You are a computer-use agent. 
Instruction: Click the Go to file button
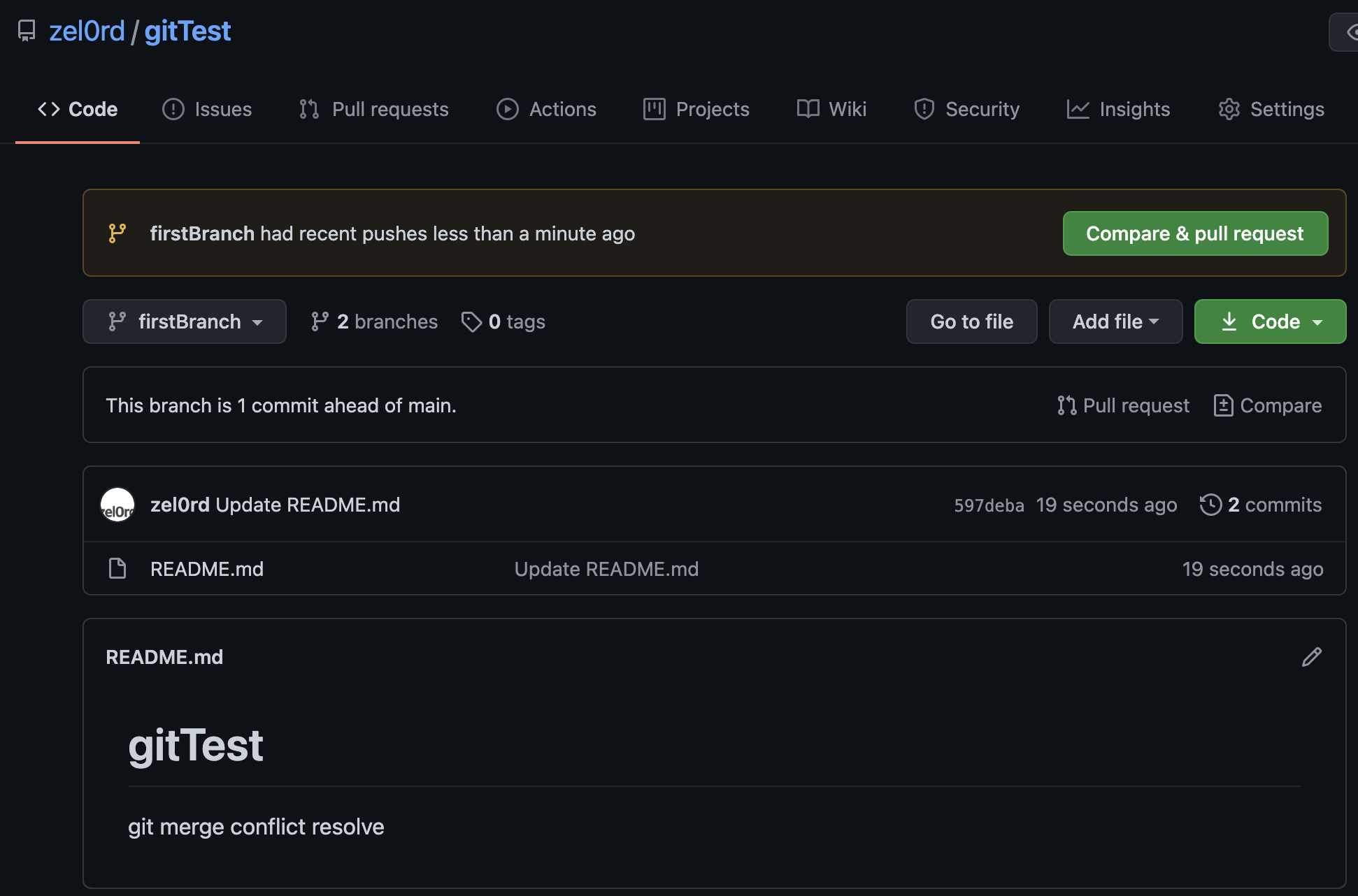(971, 321)
